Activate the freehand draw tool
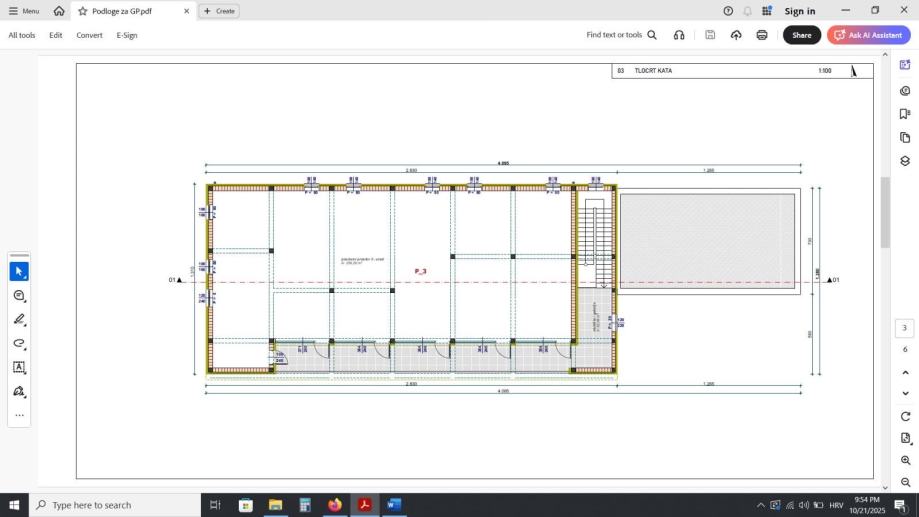The width and height of the screenshot is (919, 517). (x=19, y=343)
